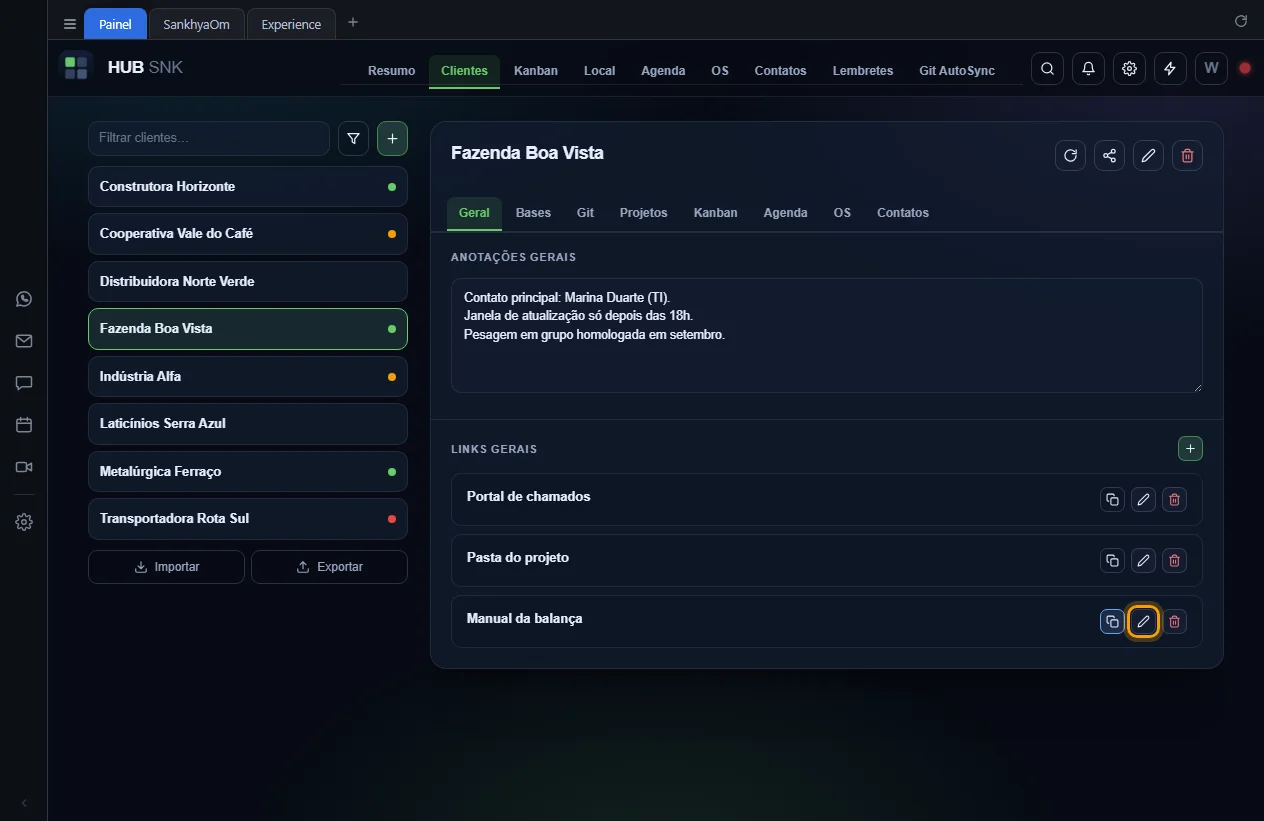Open the sidebar settings gear
Image resolution: width=1264 pixels, height=821 pixels.
pos(24,522)
